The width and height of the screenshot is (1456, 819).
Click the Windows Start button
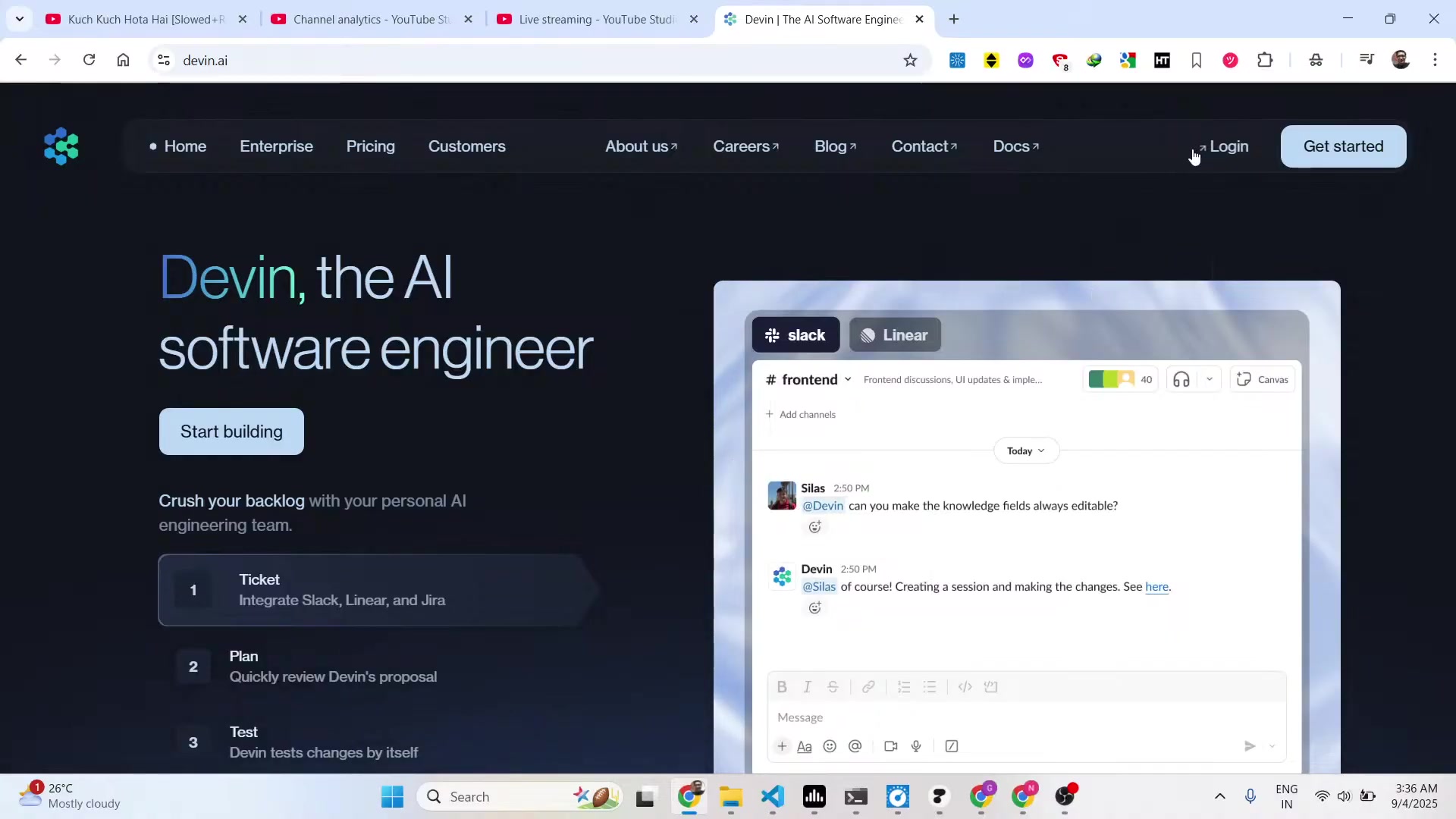pos(392,796)
